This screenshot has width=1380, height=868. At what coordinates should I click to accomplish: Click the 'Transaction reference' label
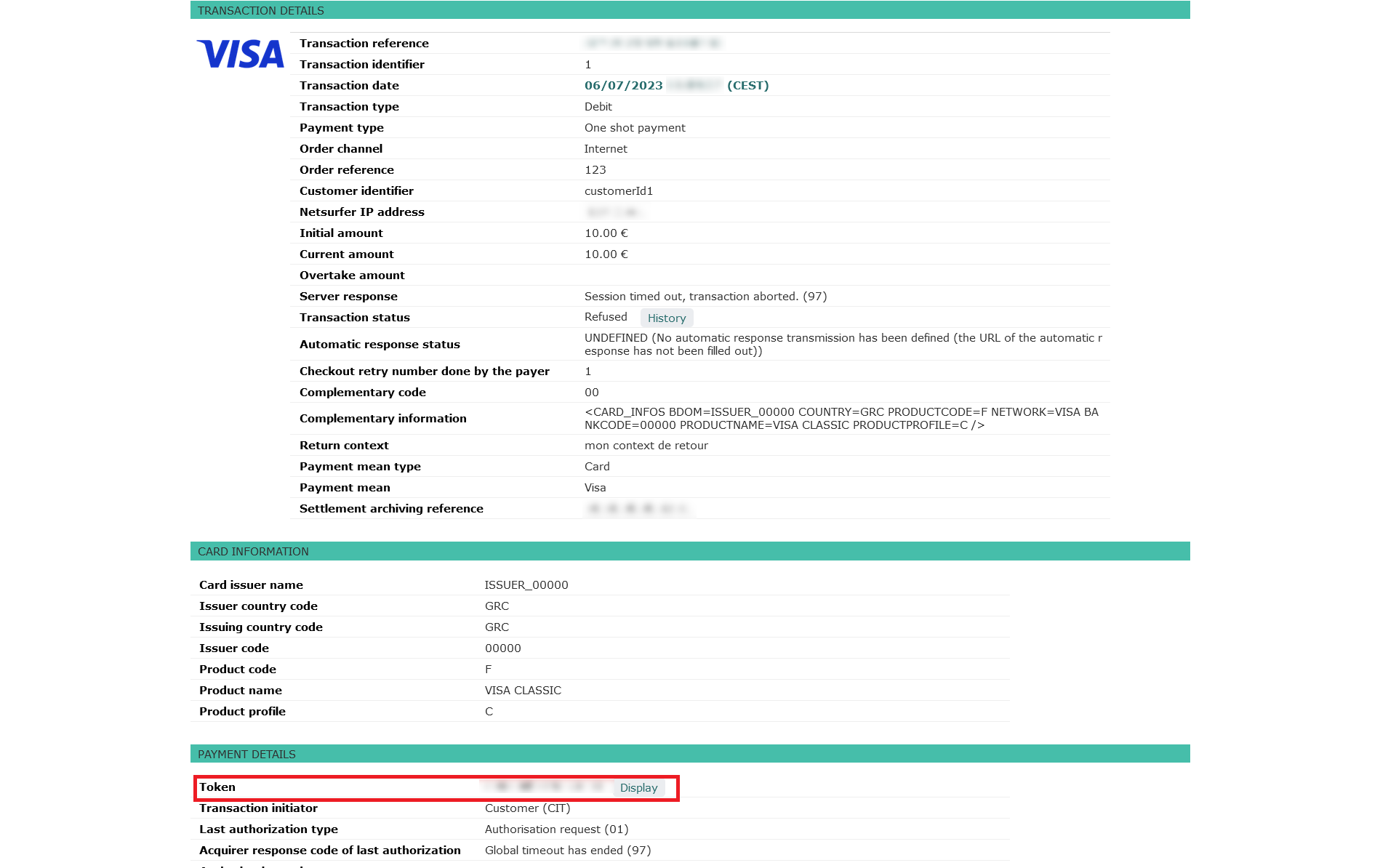(x=364, y=44)
